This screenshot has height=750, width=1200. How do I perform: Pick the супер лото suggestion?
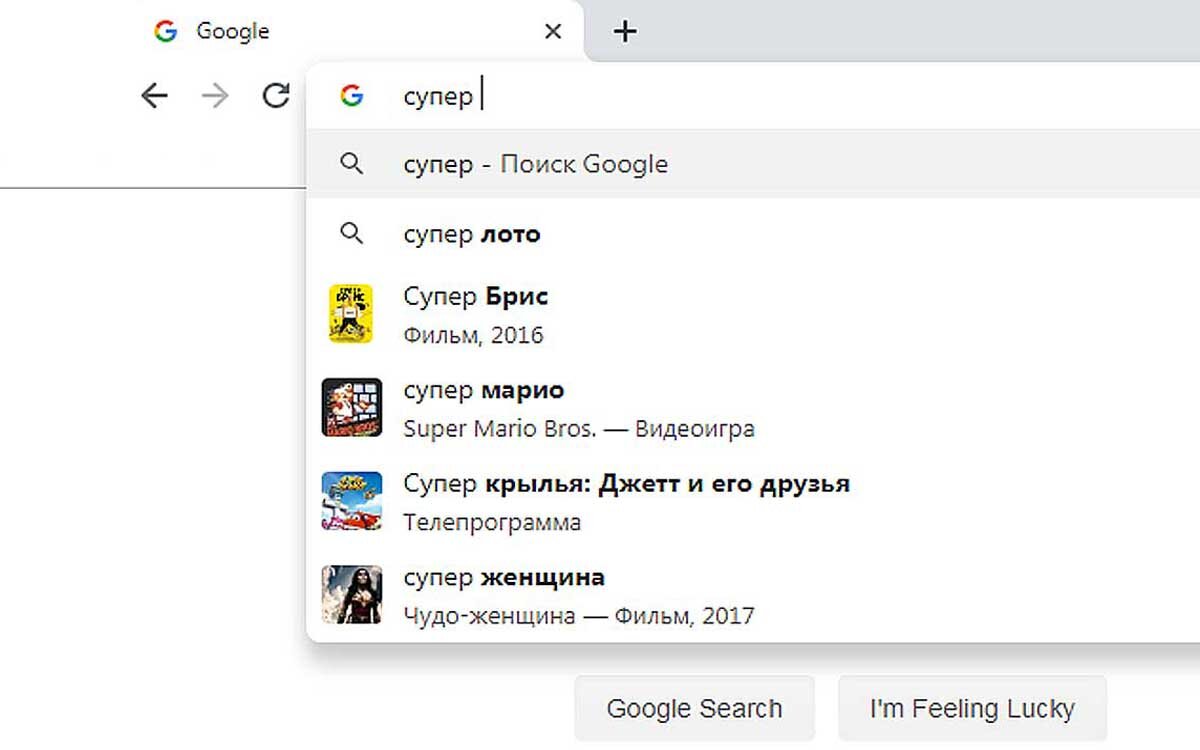(x=752, y=234)
